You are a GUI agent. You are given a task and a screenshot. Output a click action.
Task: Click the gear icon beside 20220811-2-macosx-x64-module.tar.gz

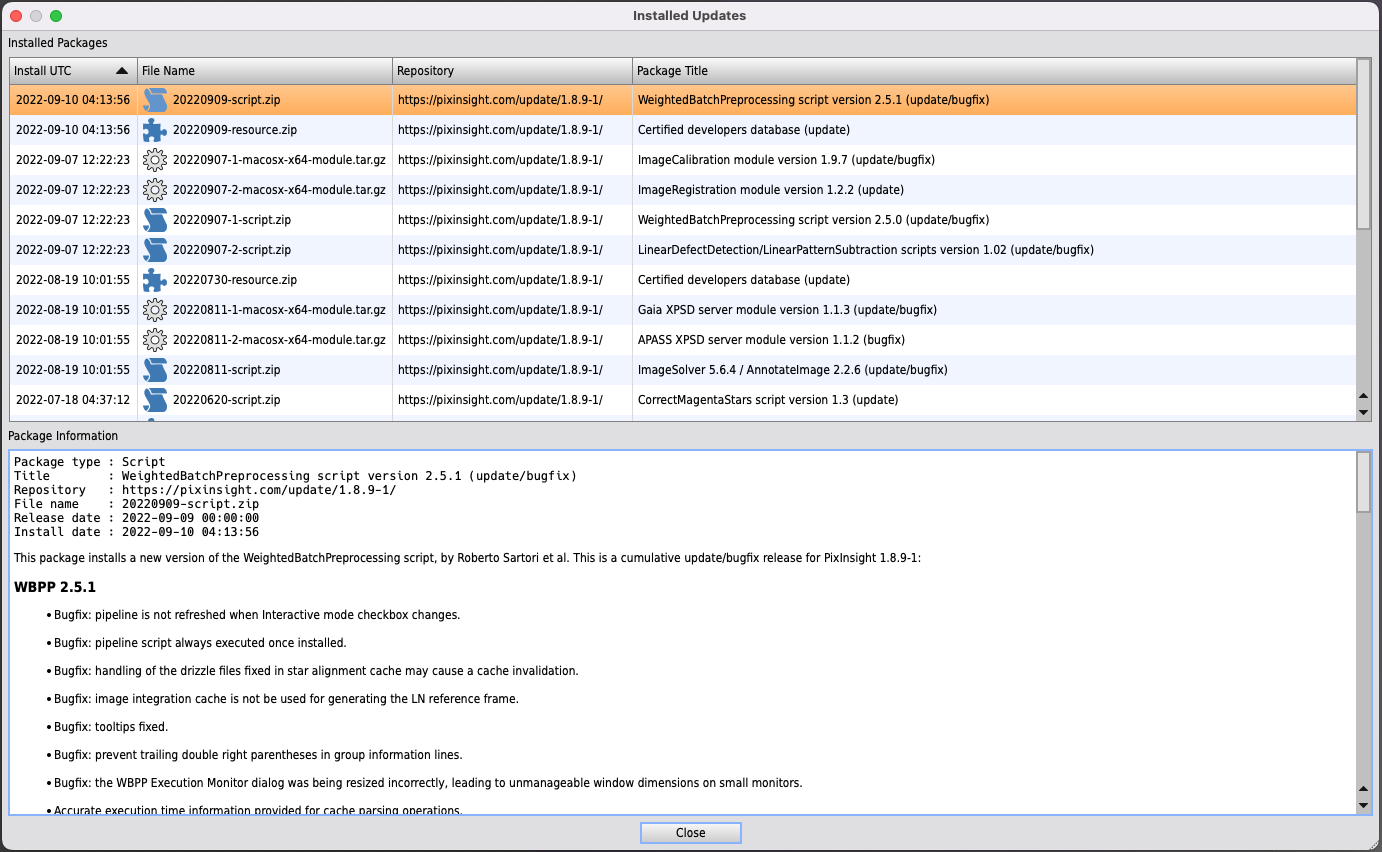tap(154, 340)
